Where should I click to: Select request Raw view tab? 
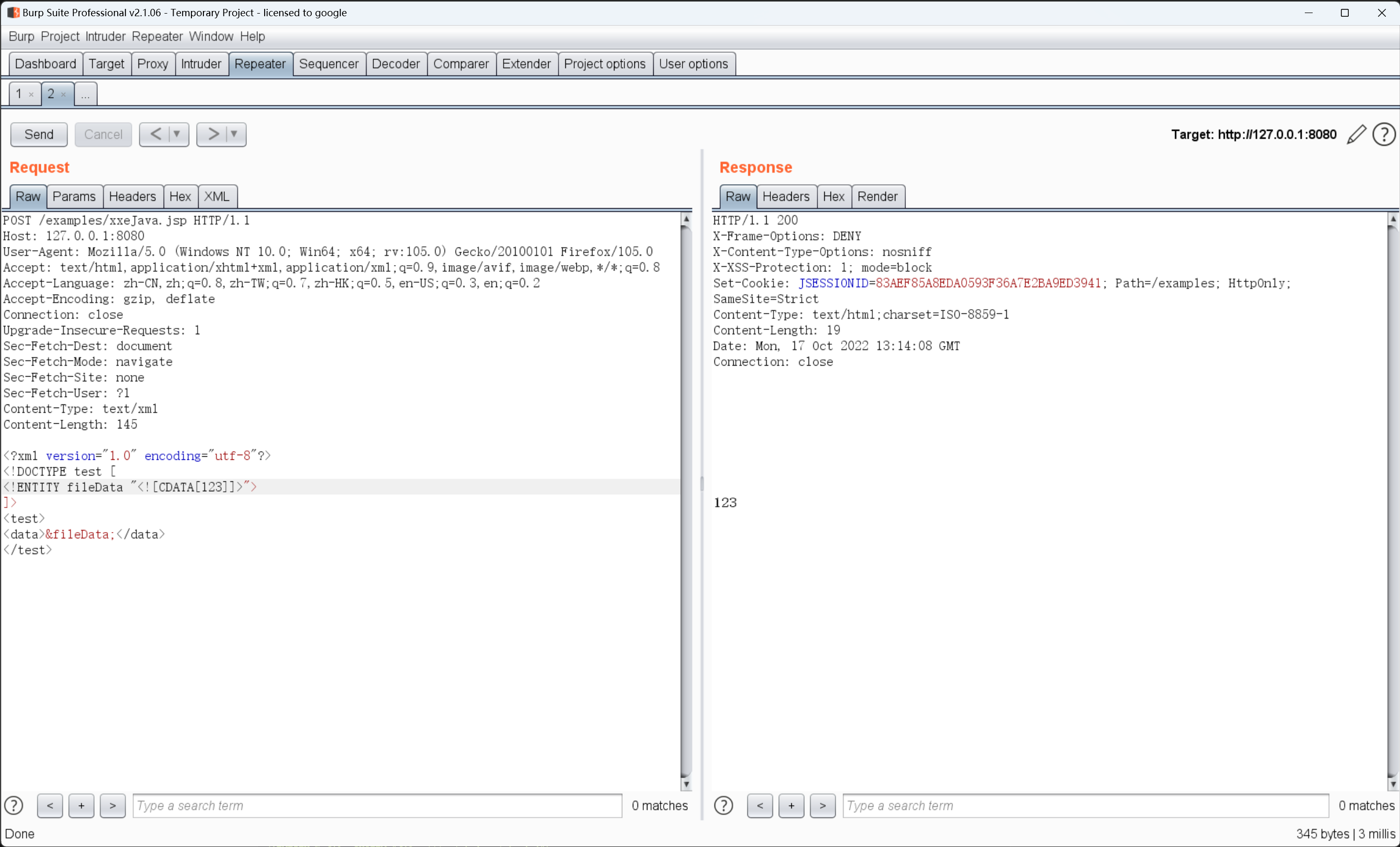click(x=28, y=197)
